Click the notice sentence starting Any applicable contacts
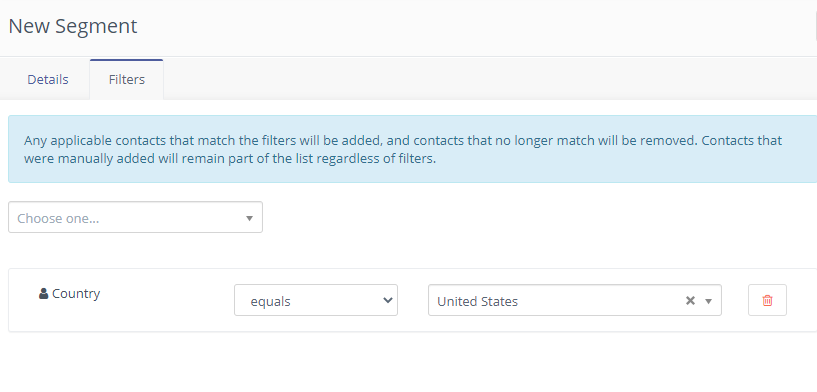The image size is (817, 392). [x=403, y=140]
